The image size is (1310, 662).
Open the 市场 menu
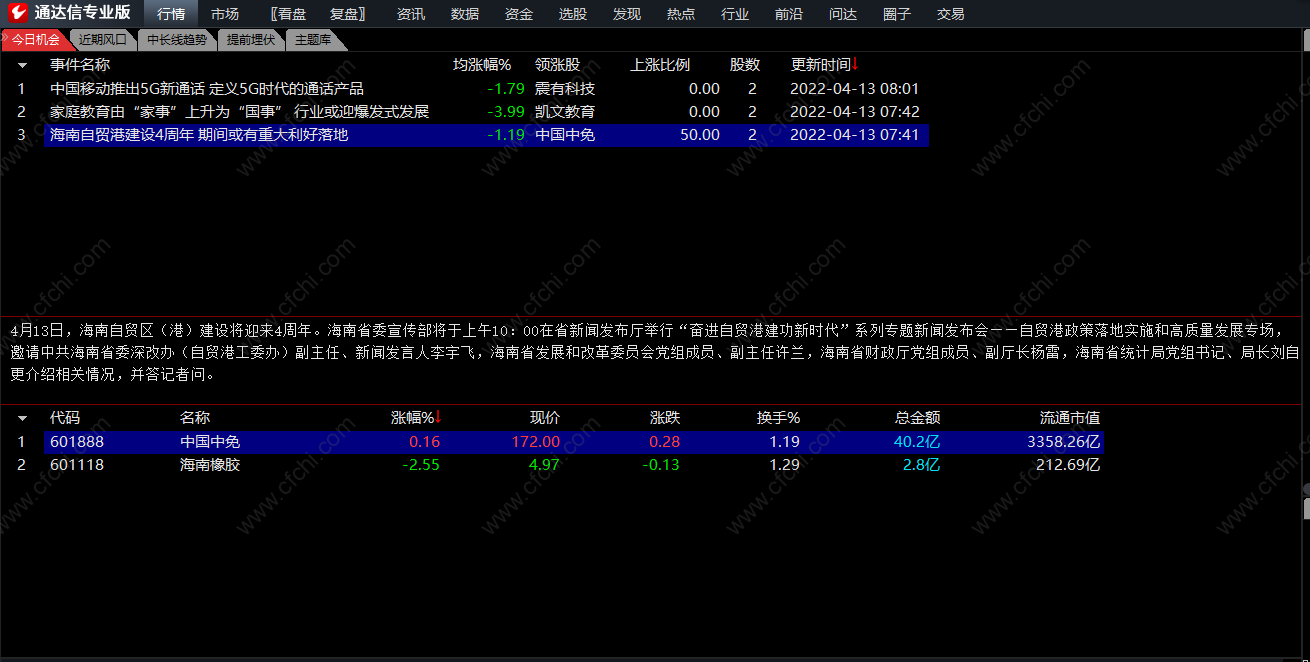[225, 14]
